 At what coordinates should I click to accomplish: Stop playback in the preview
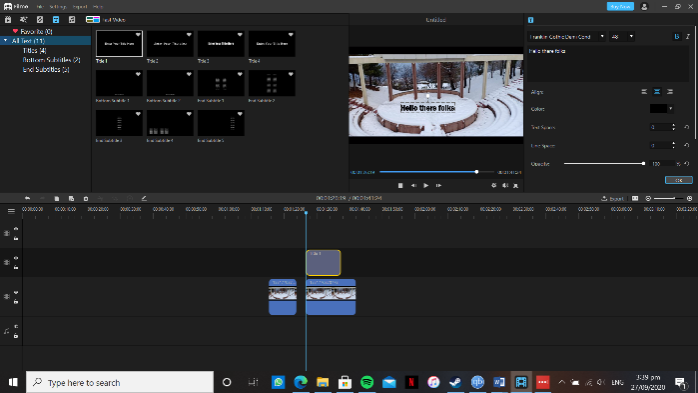(400, 186)
